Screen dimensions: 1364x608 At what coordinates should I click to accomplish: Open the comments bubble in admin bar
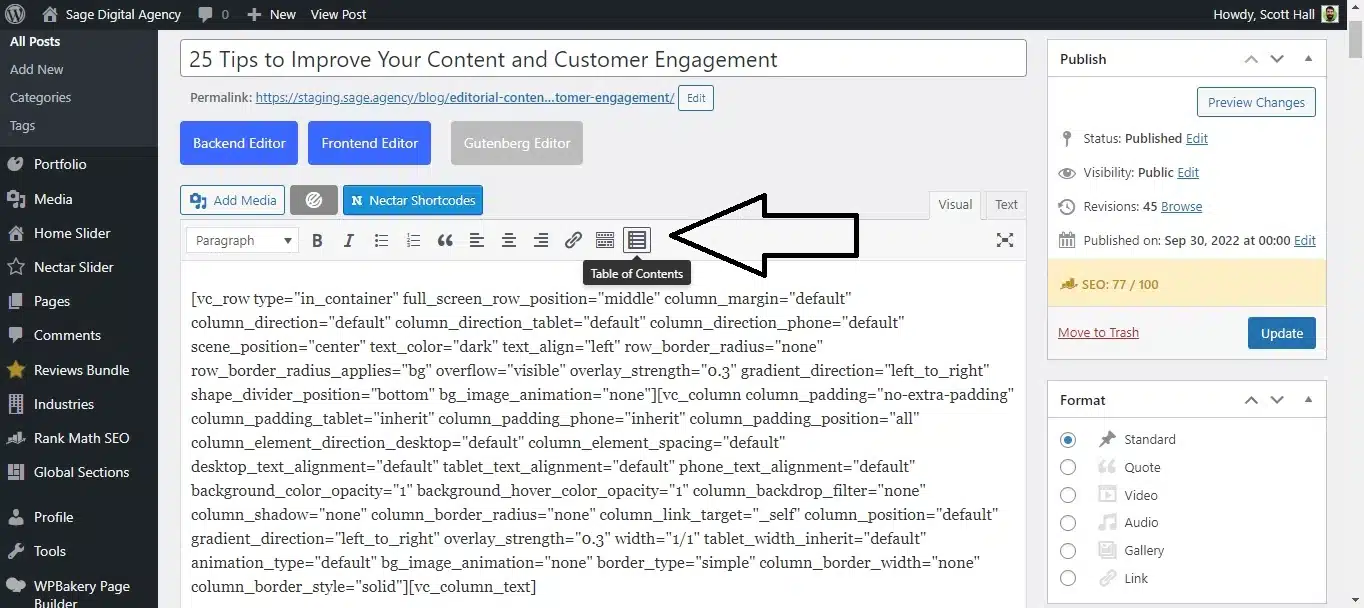[213, 14]
